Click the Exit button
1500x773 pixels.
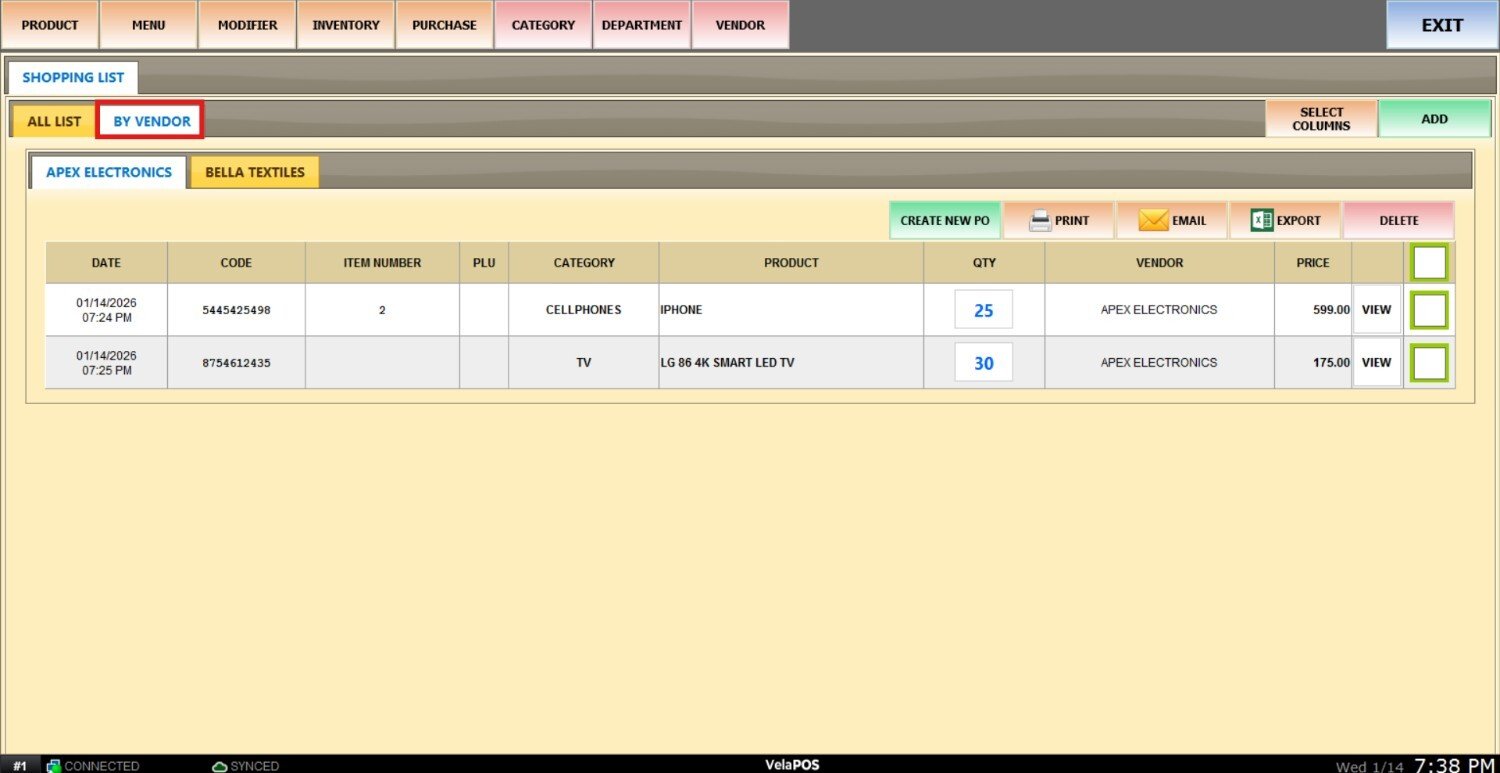(1441, 25)
